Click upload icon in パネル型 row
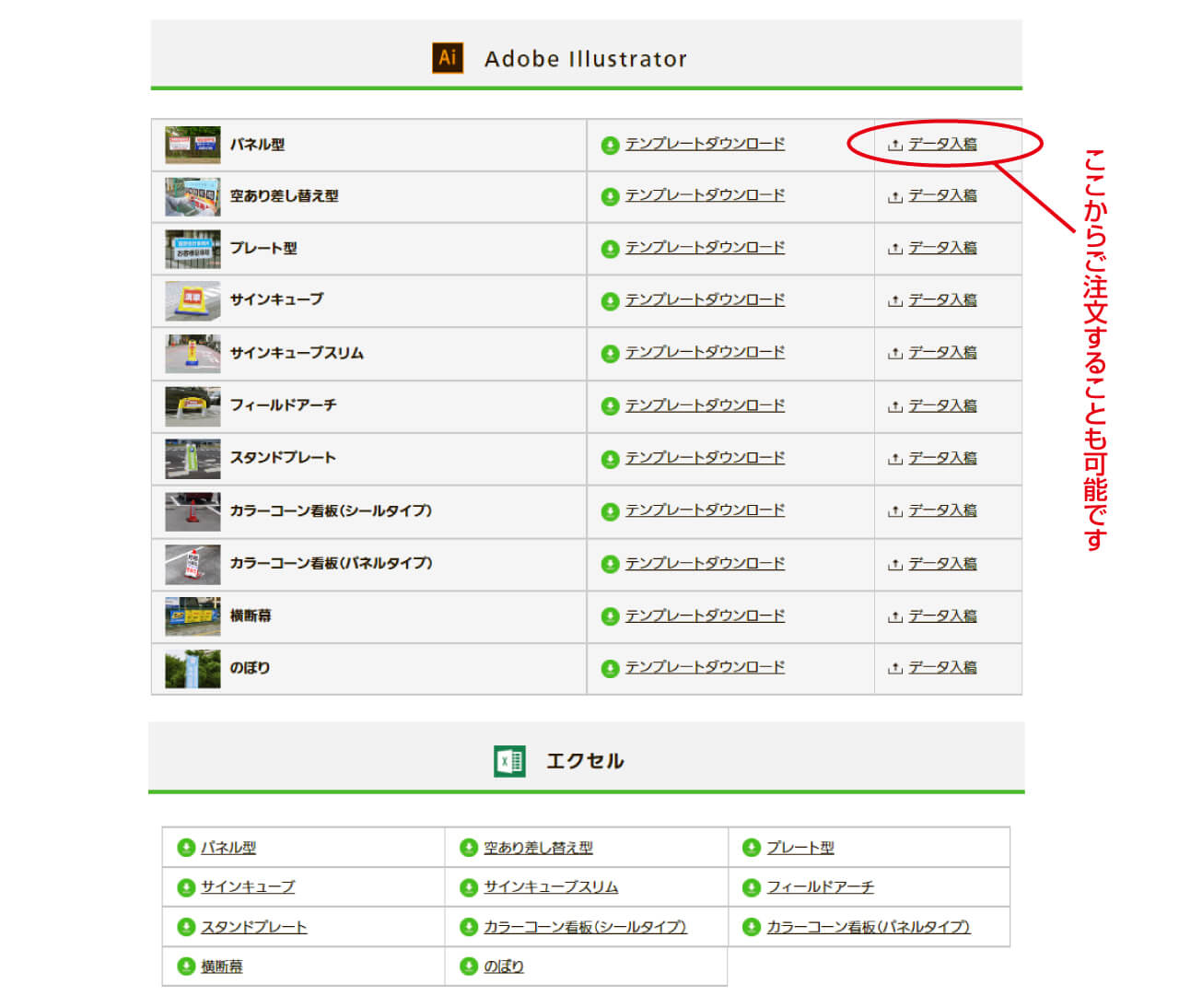The width and height of the screenshot is (1179, 1008). click(x=894, y=145)
